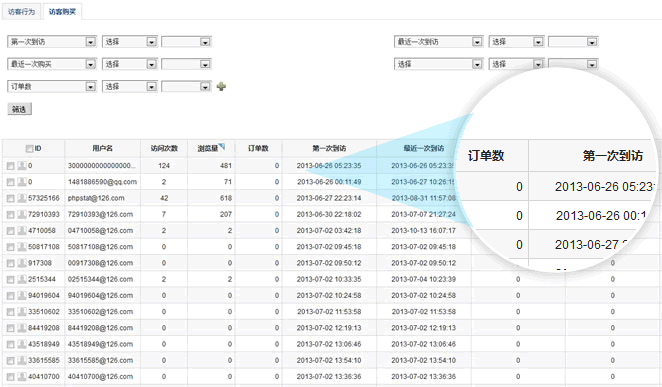Click the user avatar icon next to ID 33510602
Screen dimensions: 662x387
point(22,312)
